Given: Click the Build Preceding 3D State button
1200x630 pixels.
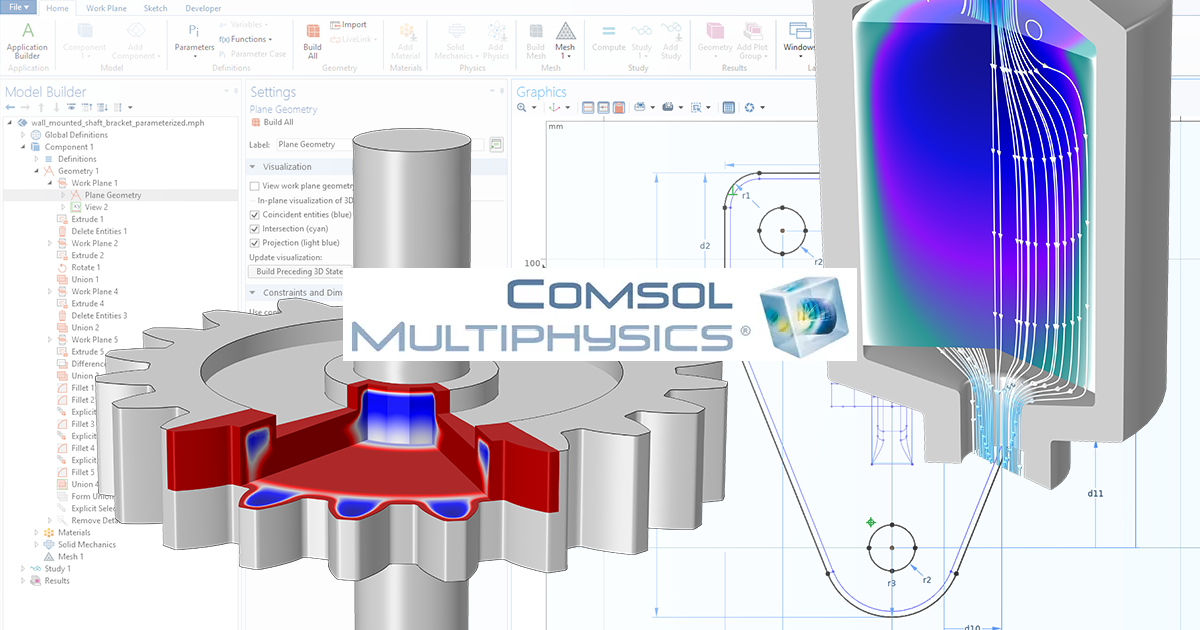Looking at the screenshot, I should point(300,271).
